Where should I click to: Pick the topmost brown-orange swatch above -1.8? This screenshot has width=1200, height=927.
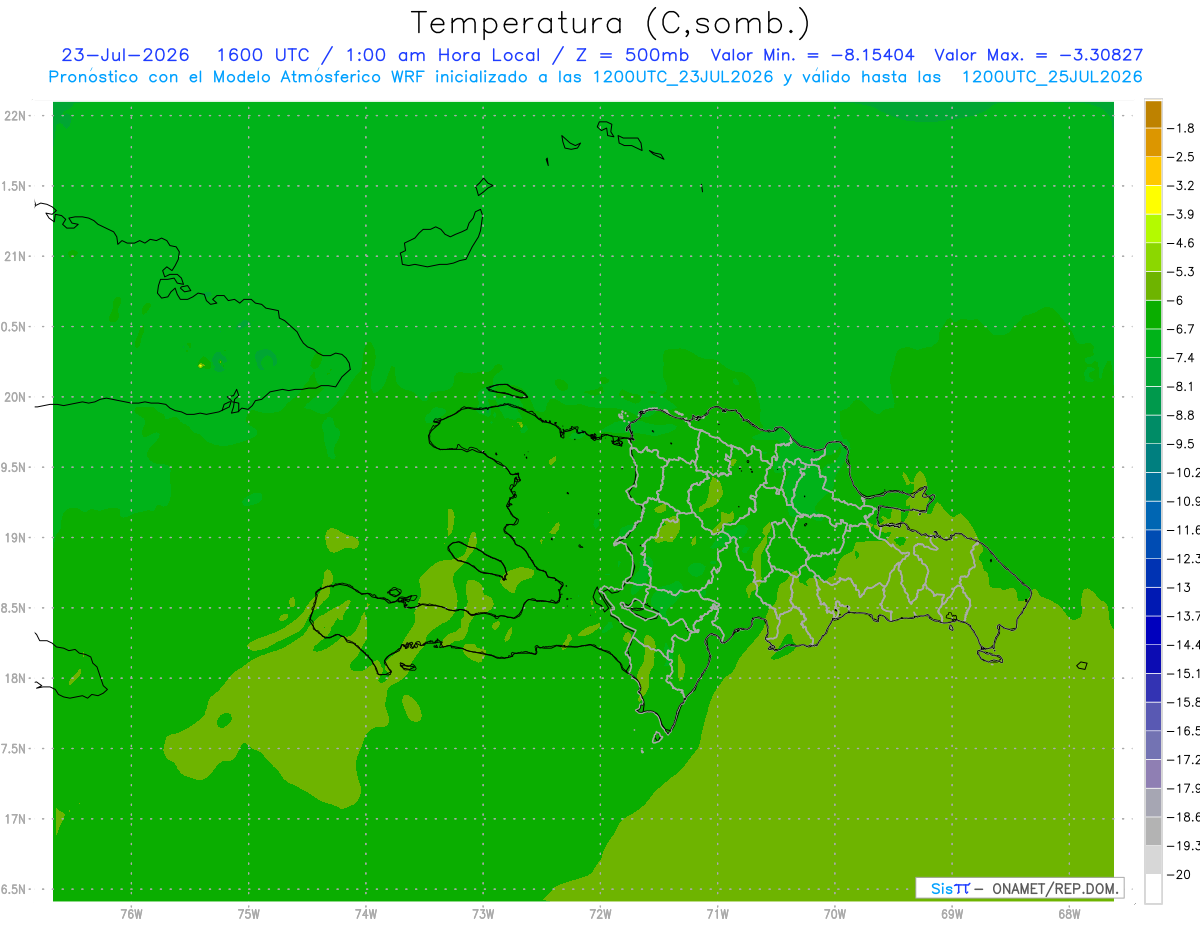(x=1153, y=114)
